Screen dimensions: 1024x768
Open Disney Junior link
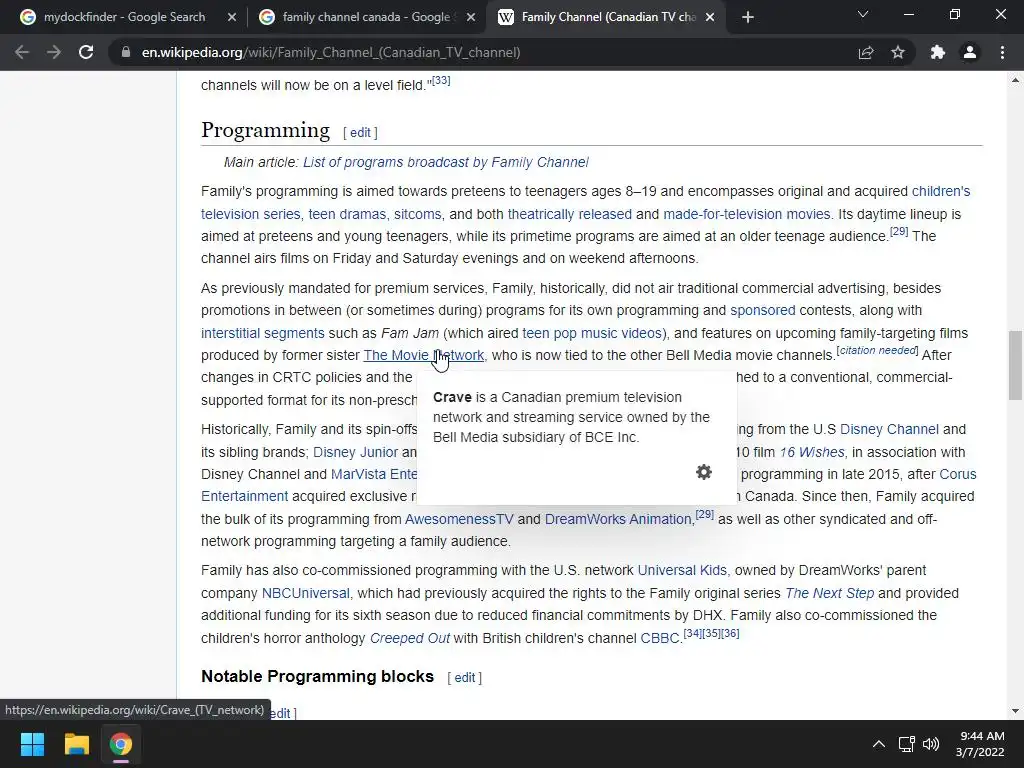tap(355, 453)
